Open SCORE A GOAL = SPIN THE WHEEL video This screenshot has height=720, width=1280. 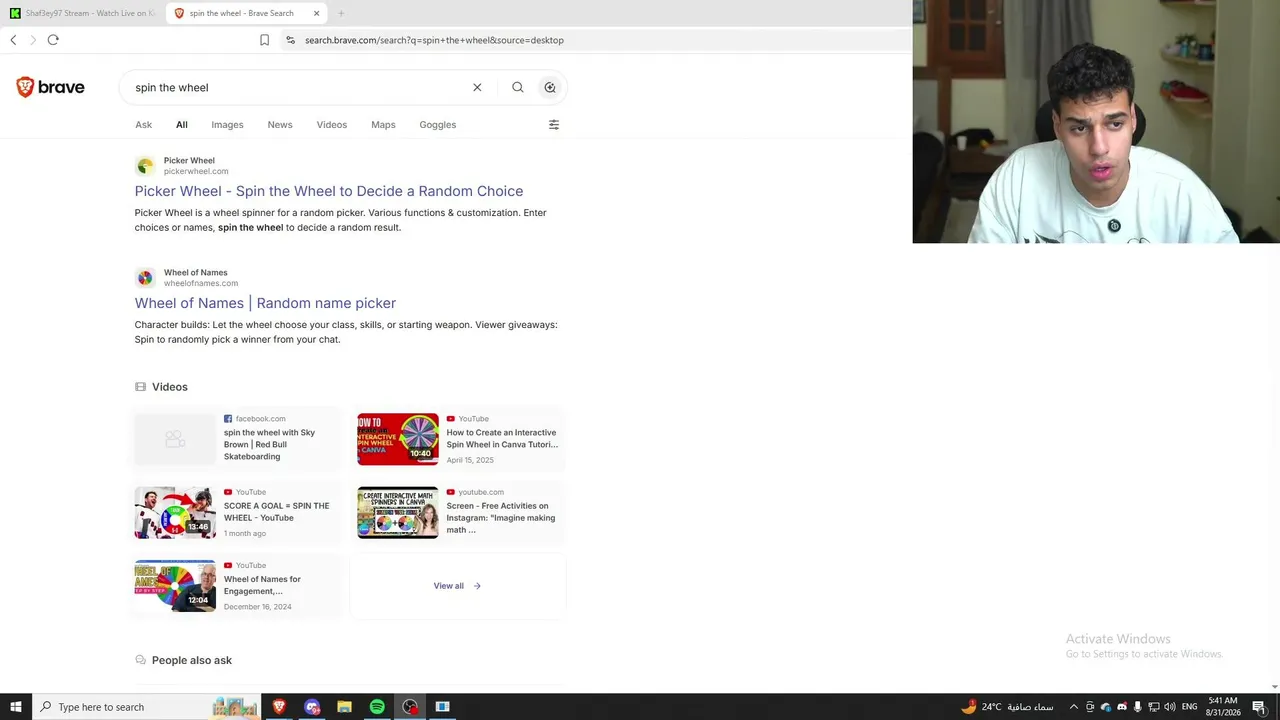(276, 512)
